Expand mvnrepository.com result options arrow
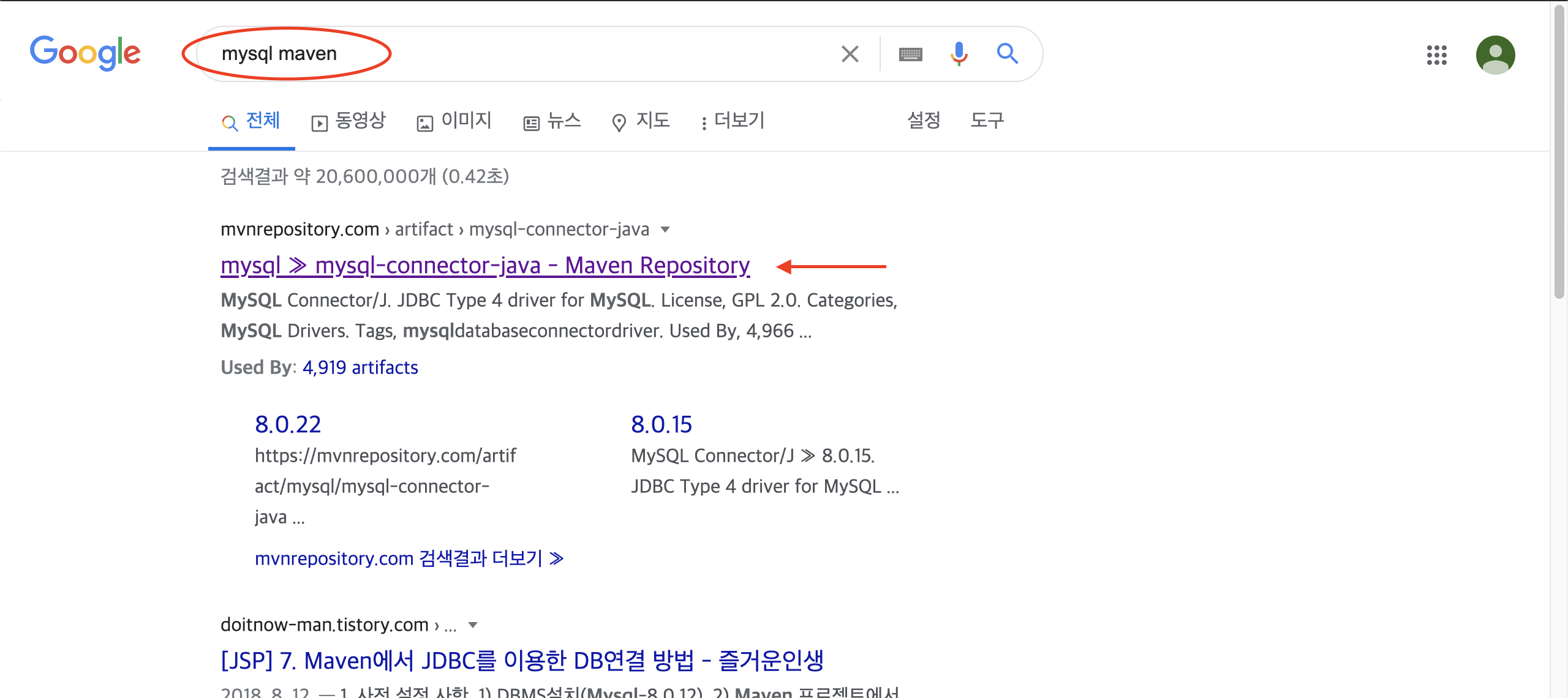 665,230
